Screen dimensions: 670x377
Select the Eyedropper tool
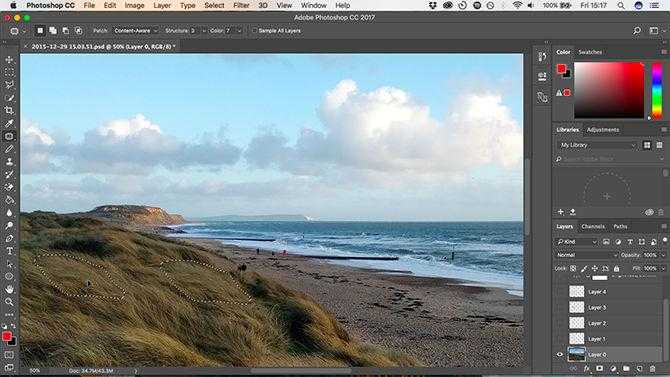(9, 124)
